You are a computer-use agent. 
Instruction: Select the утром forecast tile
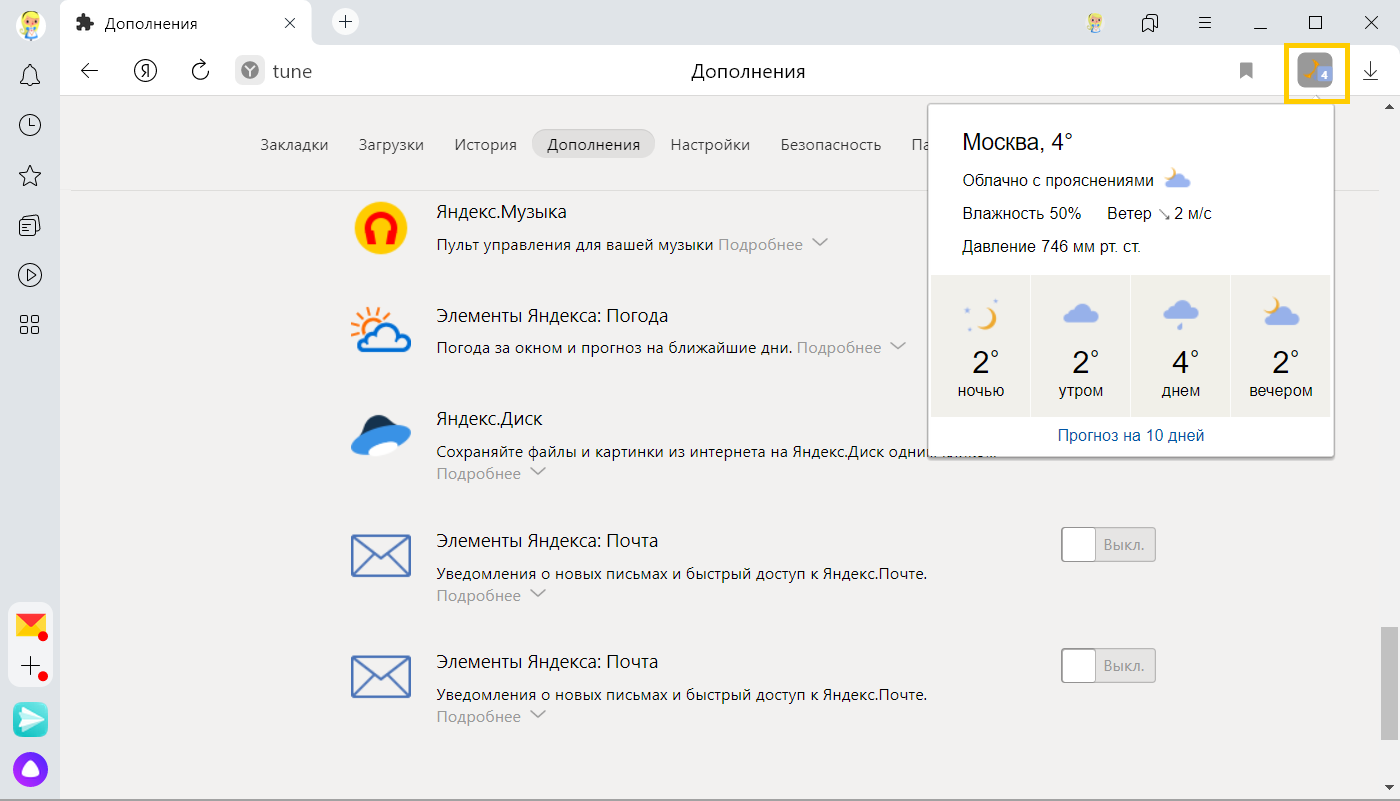[1081, 346]
